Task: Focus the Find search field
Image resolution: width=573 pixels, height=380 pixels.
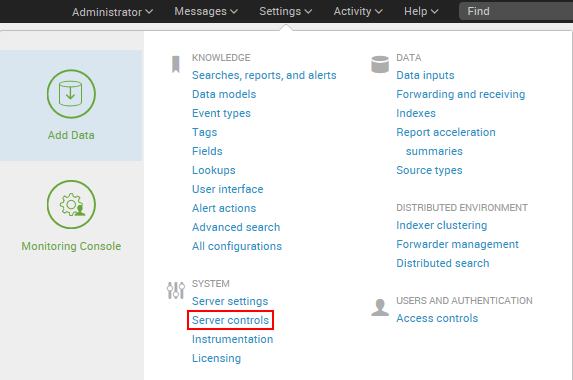Action: pos(516,11)
